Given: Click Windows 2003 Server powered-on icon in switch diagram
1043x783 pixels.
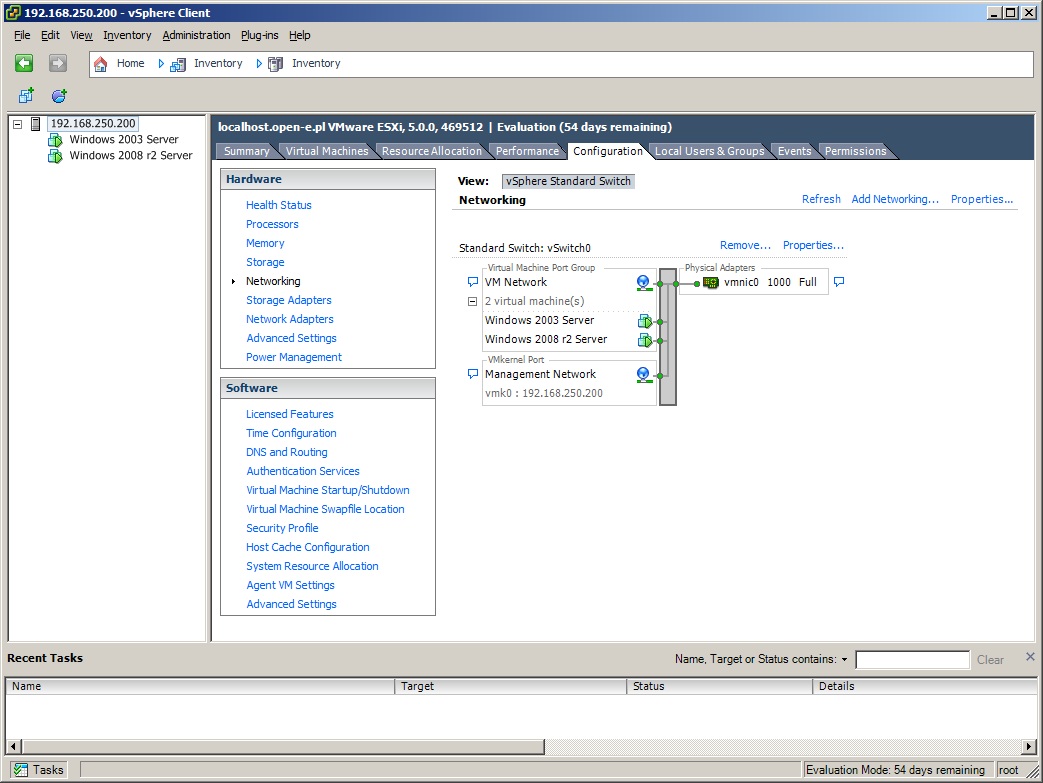Looking at the screenshot, I should tap(645, 321).
